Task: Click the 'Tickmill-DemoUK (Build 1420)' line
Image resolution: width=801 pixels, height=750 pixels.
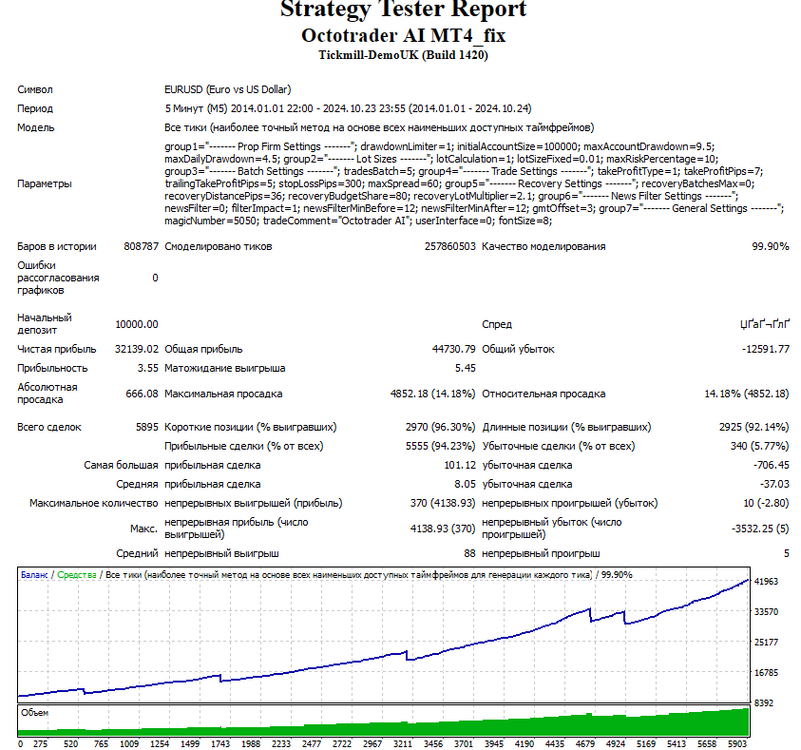Action: click(403, 55)
